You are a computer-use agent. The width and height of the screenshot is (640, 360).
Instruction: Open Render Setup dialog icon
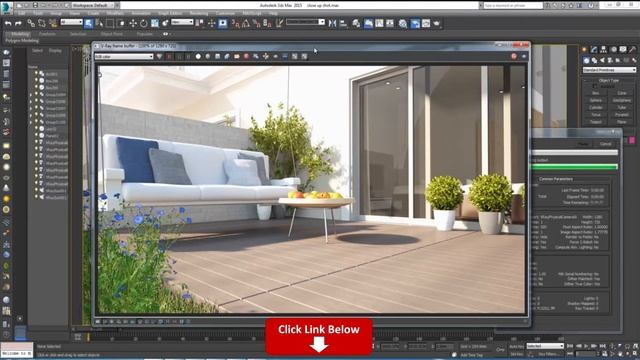415,23
